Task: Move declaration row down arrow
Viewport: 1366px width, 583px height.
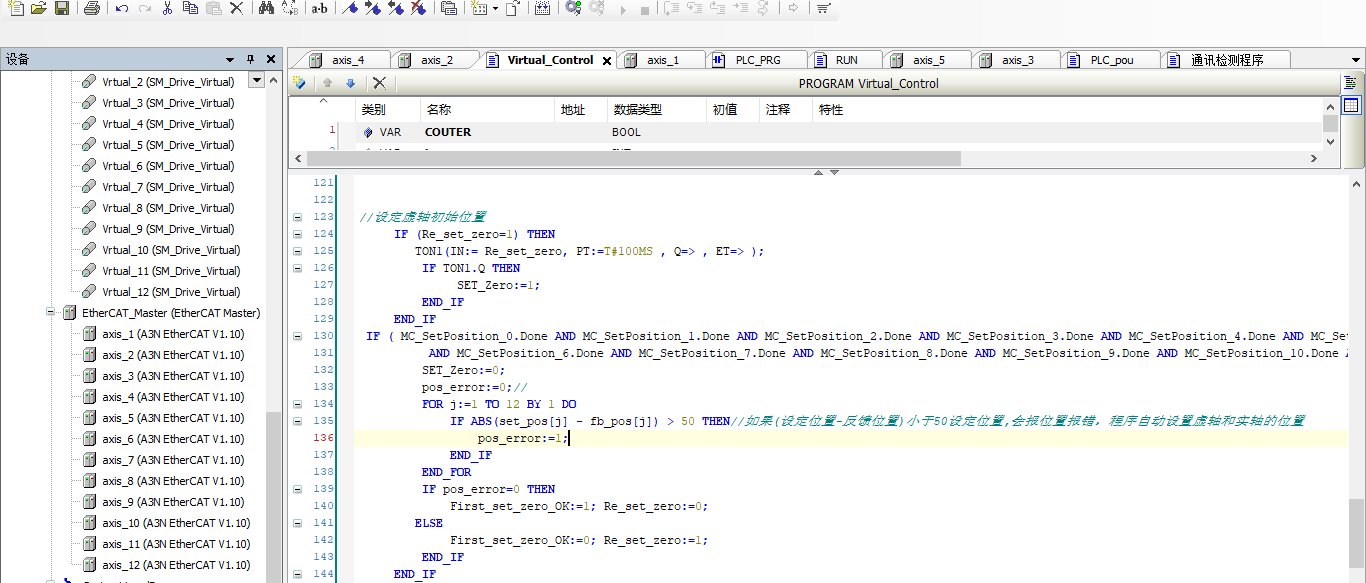Action: coord(350,83)
